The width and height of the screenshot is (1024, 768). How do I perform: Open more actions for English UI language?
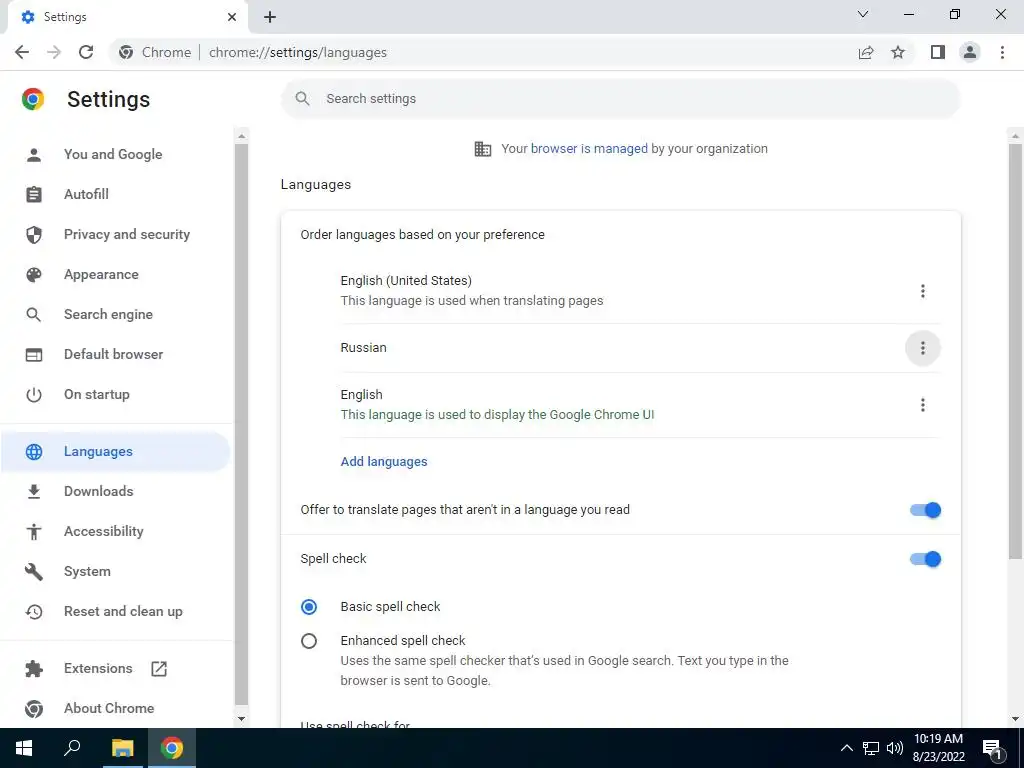pyautogui.click(x=923, y=405)
